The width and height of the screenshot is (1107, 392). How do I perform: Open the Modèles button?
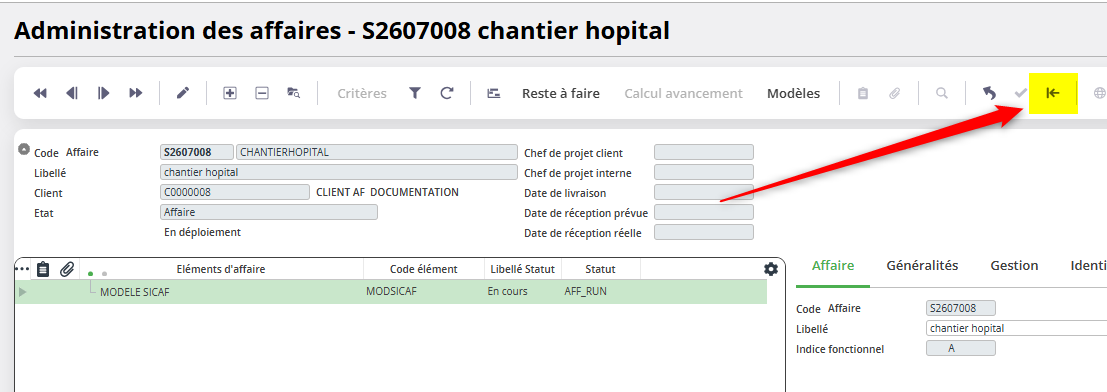click(x=794, y=93)
